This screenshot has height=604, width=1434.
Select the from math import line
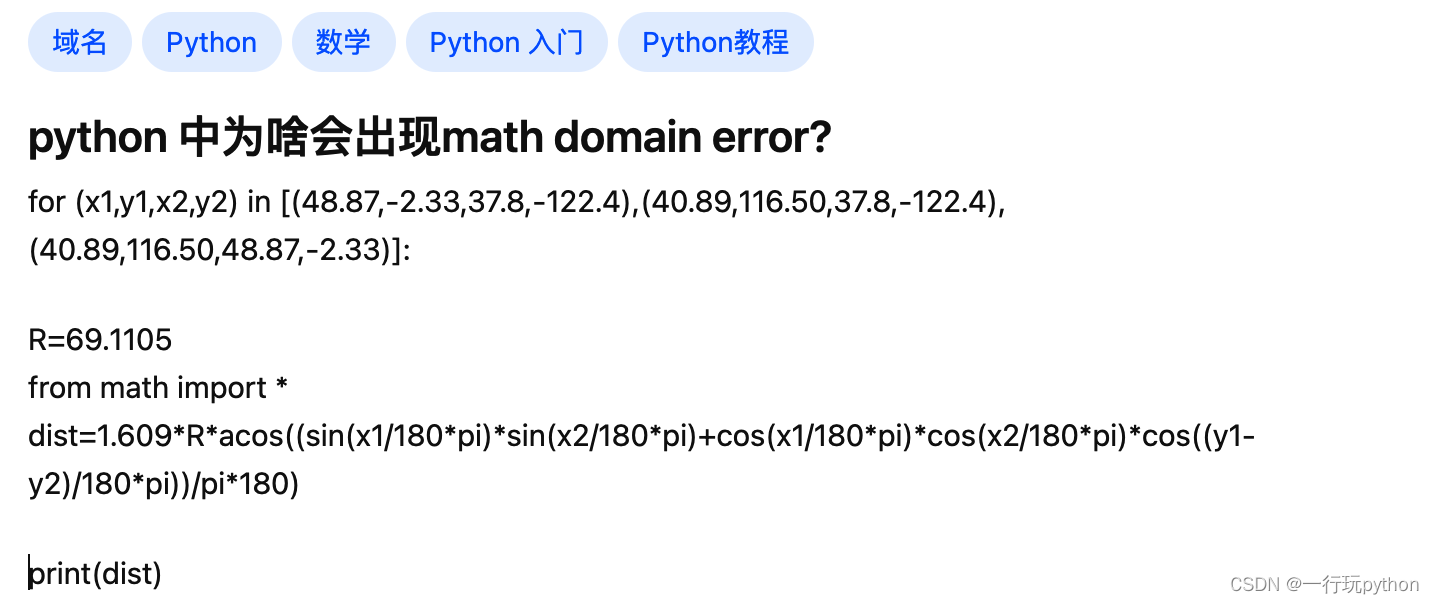(158, 387)
